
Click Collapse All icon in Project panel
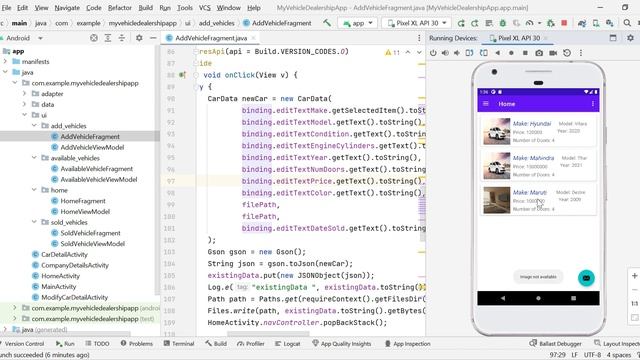tap(122, 38)
